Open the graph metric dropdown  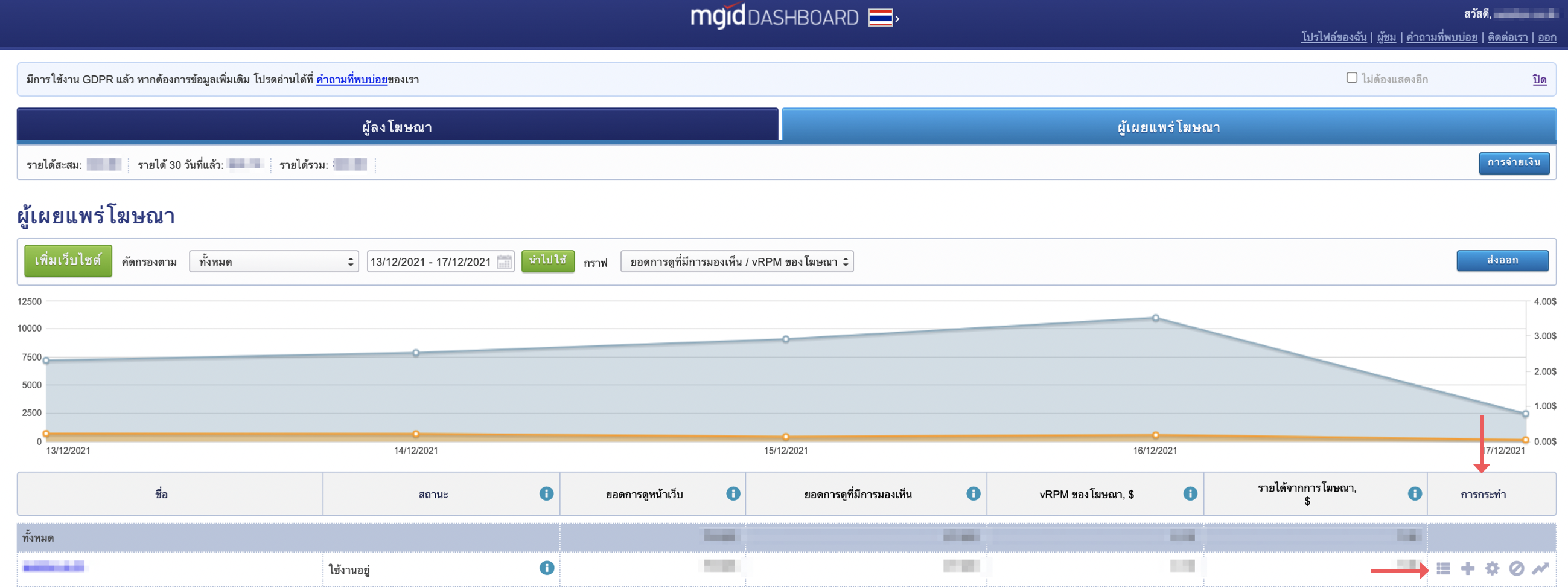[x=736, y=262]
